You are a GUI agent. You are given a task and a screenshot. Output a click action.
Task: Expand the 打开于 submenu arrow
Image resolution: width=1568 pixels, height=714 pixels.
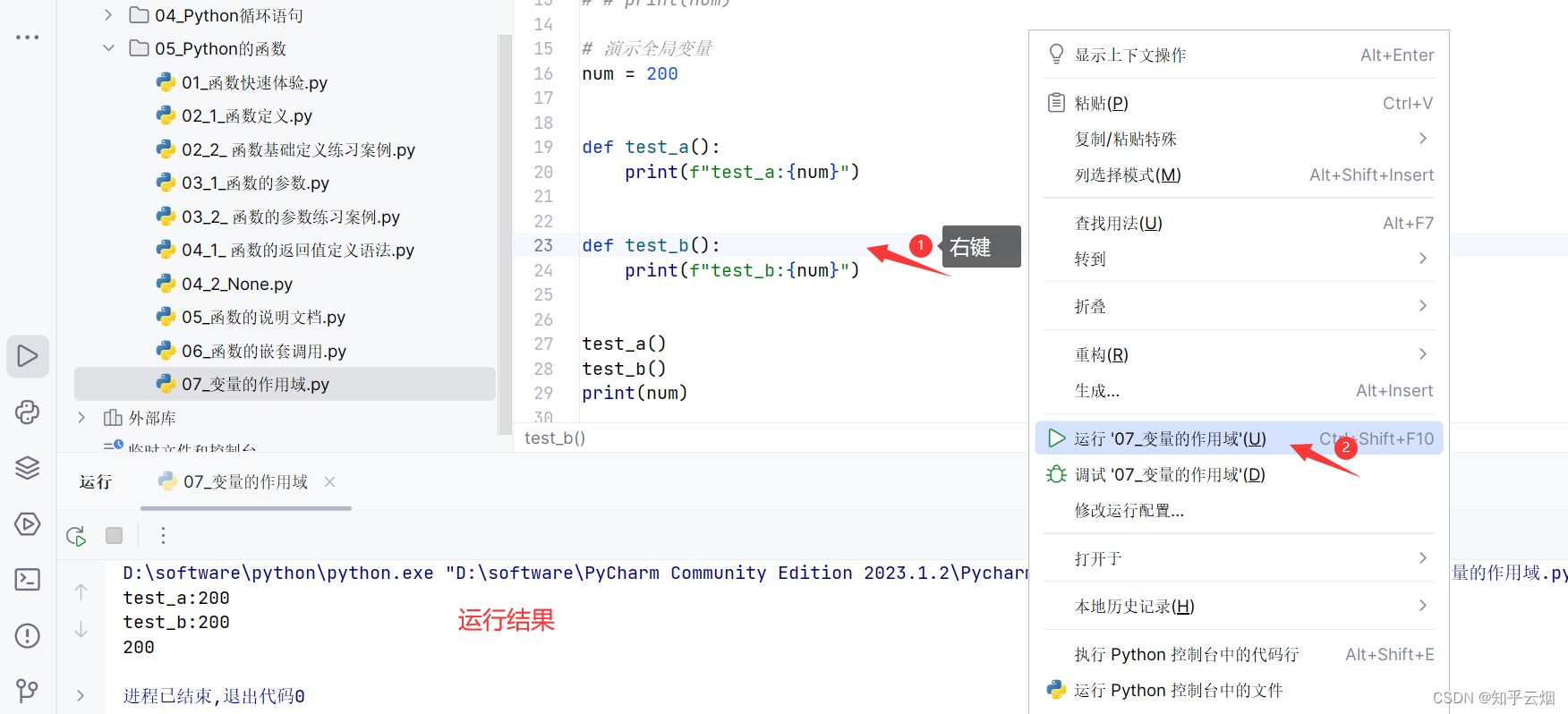(x=1423, y=558)
